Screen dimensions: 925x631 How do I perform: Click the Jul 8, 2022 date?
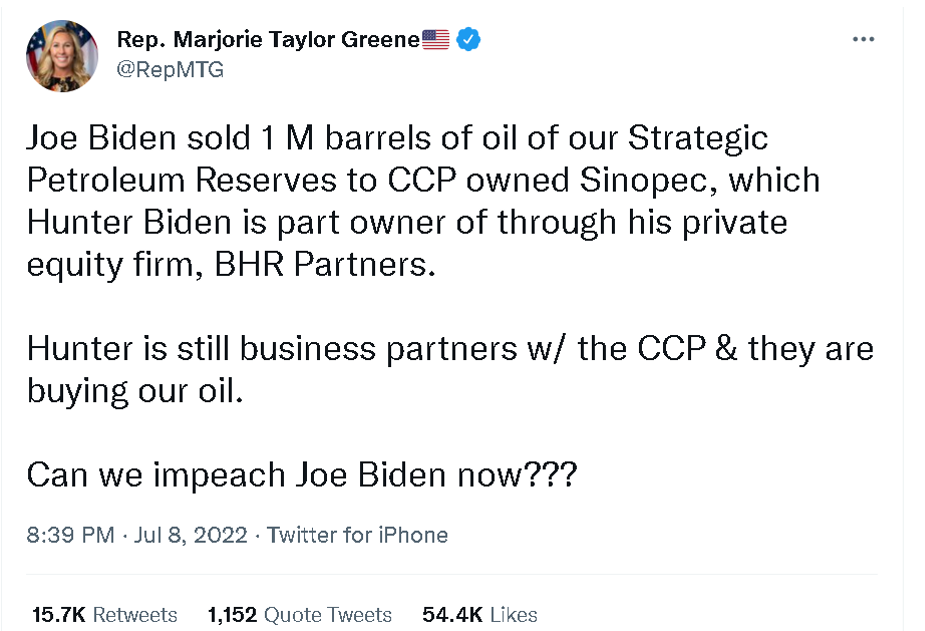point(190,535)
